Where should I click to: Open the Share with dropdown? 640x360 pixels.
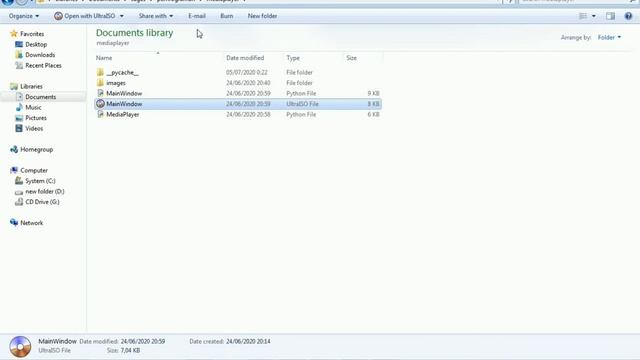tap(156, 16)
